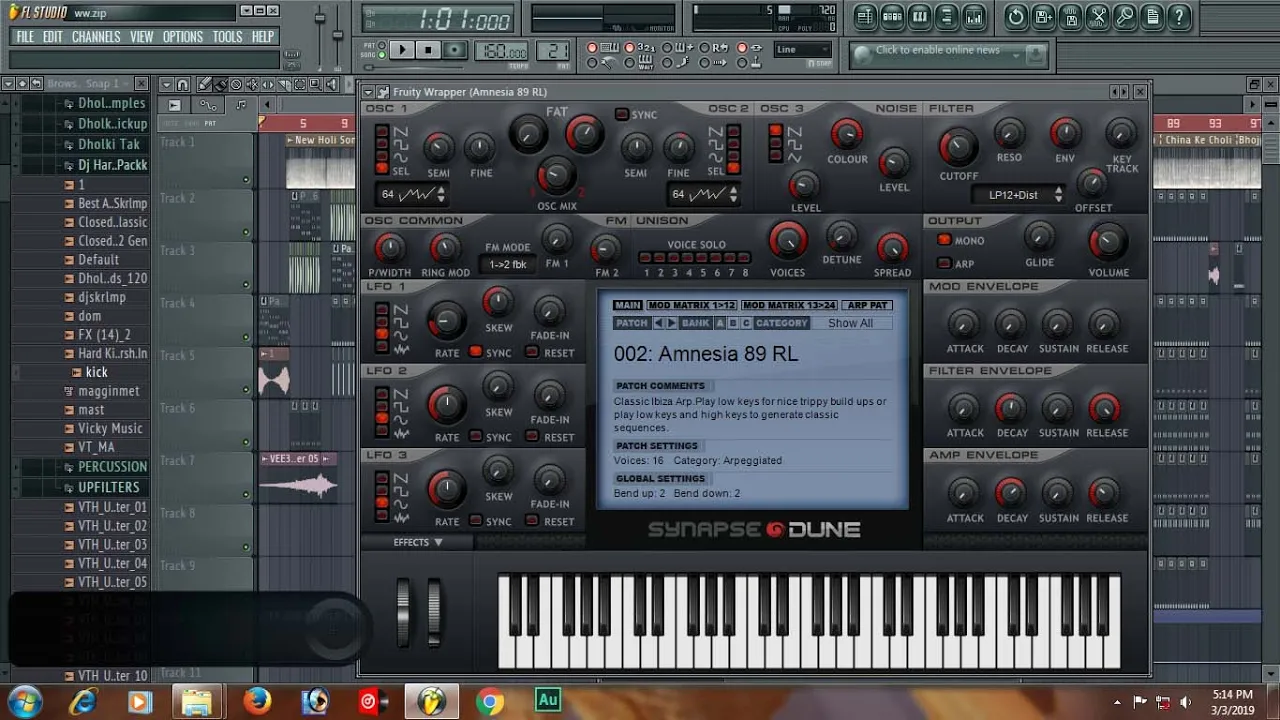Viewport: 1280px width, 720px height.
Task: Start playback with the play button
Action: 401,50
